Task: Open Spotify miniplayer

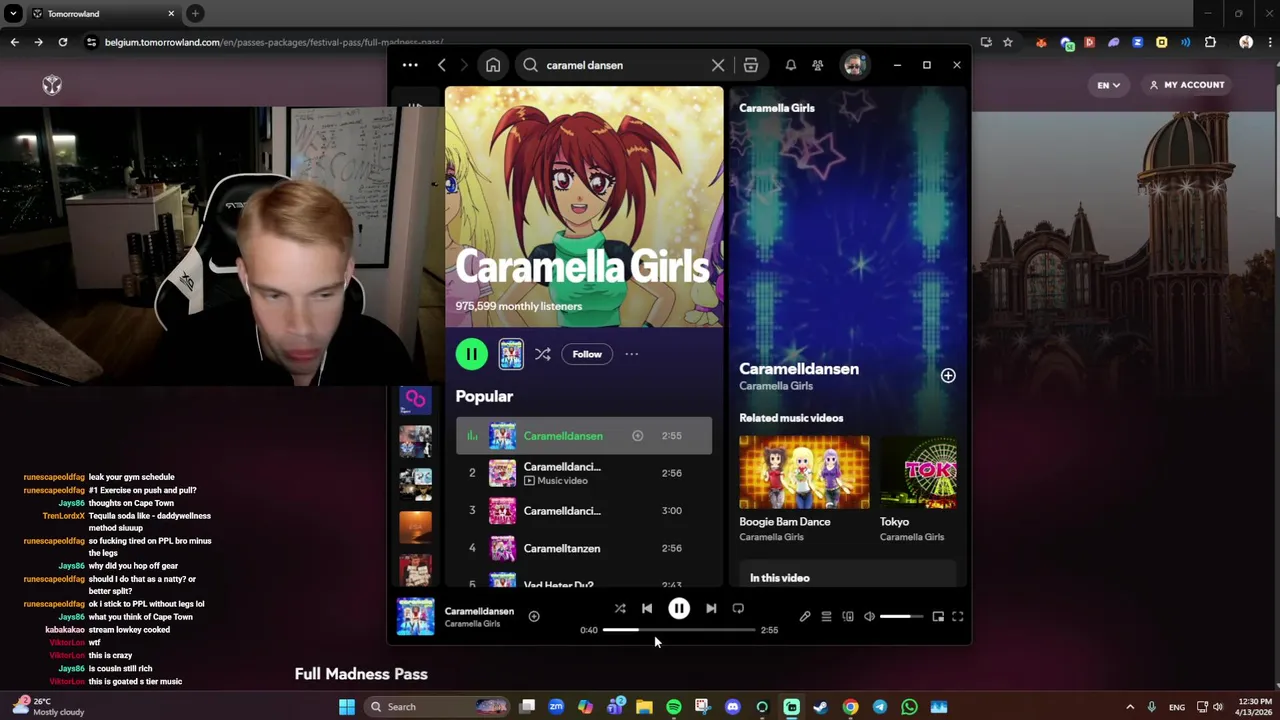Action: [x=938, y=617]
